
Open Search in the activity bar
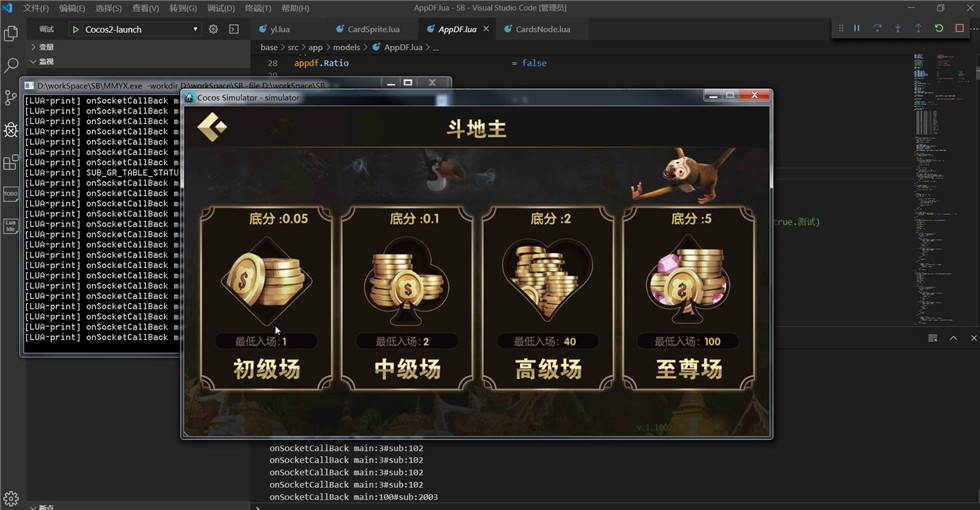pyautogui.click(x=11, y=66)
